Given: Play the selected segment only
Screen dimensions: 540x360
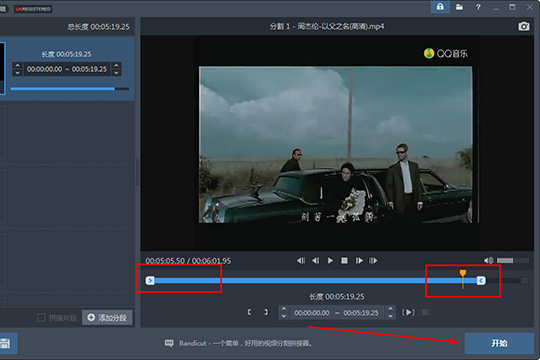Looking at the screenshot, I should (408, 313).
